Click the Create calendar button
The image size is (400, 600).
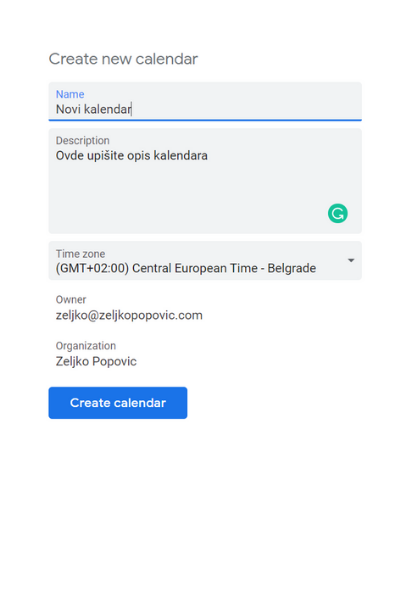click(x=118, y=403)
